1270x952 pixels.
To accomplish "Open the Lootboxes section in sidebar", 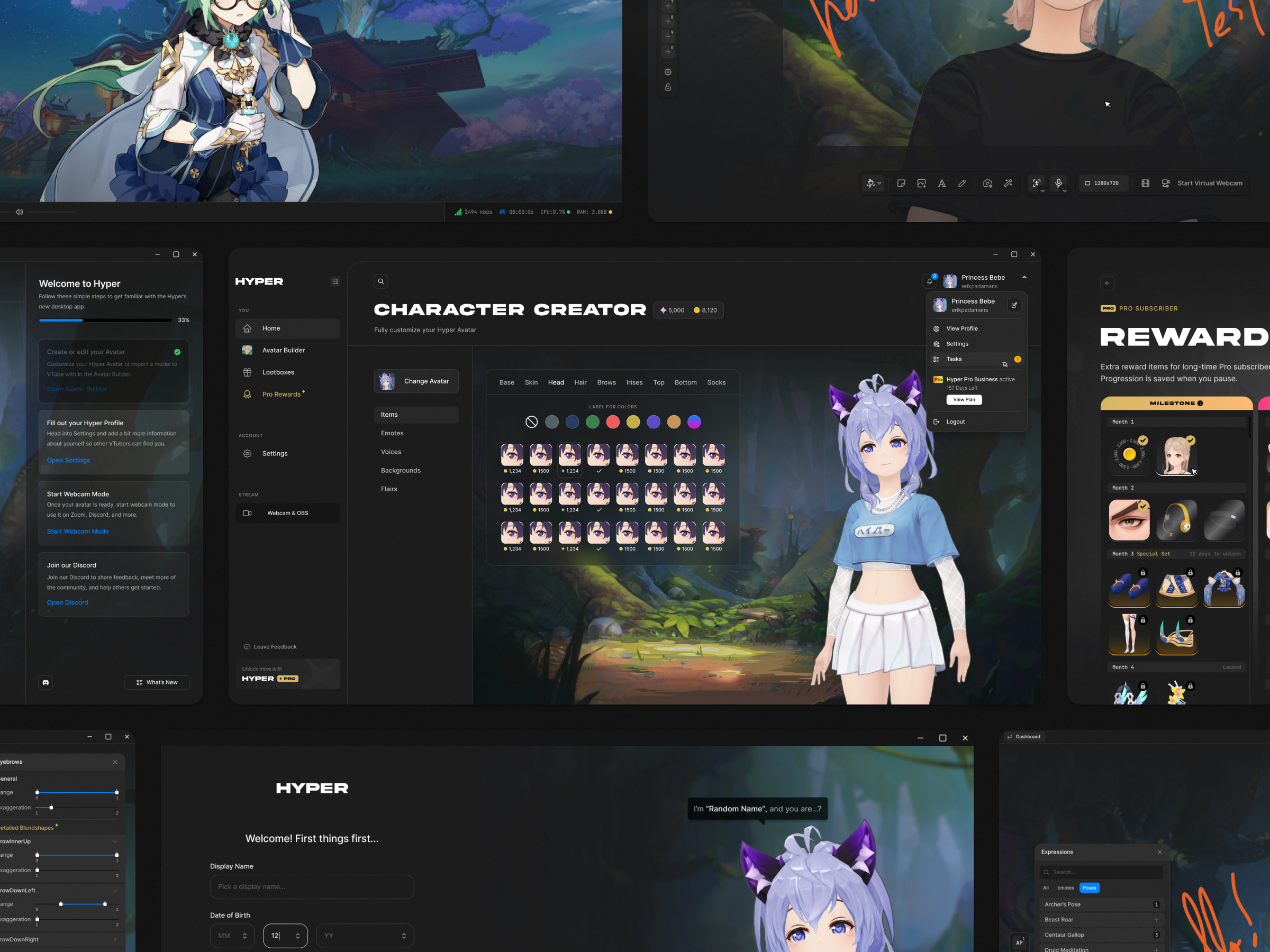I will pos(279,372).
